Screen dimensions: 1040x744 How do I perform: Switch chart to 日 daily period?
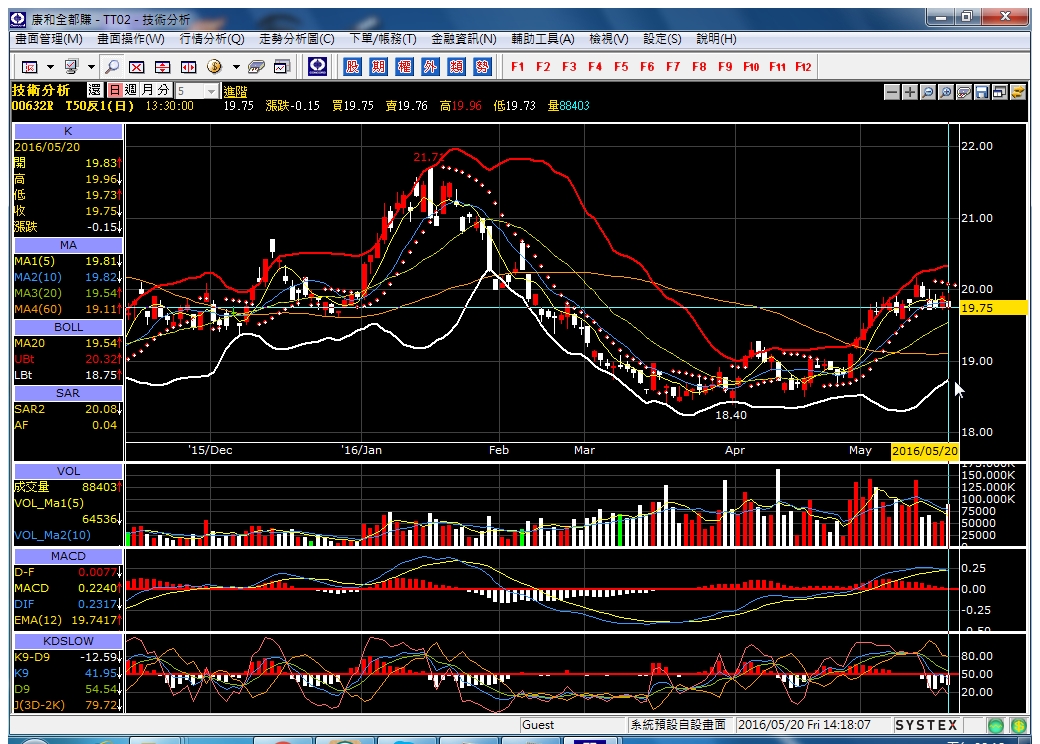pos(115,90)
